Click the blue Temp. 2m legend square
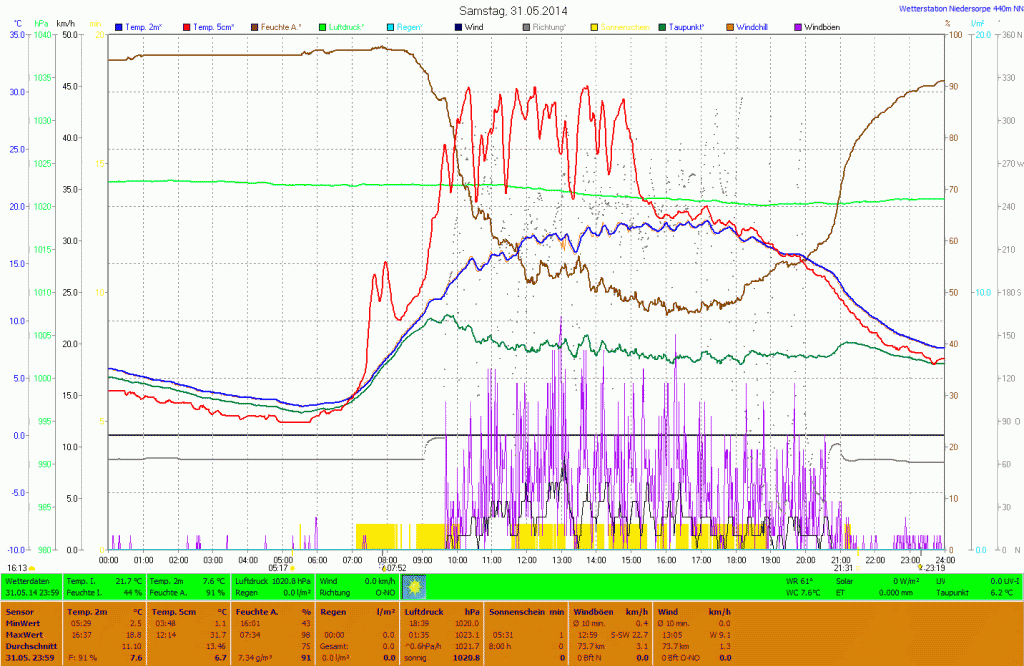This screenshot has height=666, width=1024. (x=120, y=26)
